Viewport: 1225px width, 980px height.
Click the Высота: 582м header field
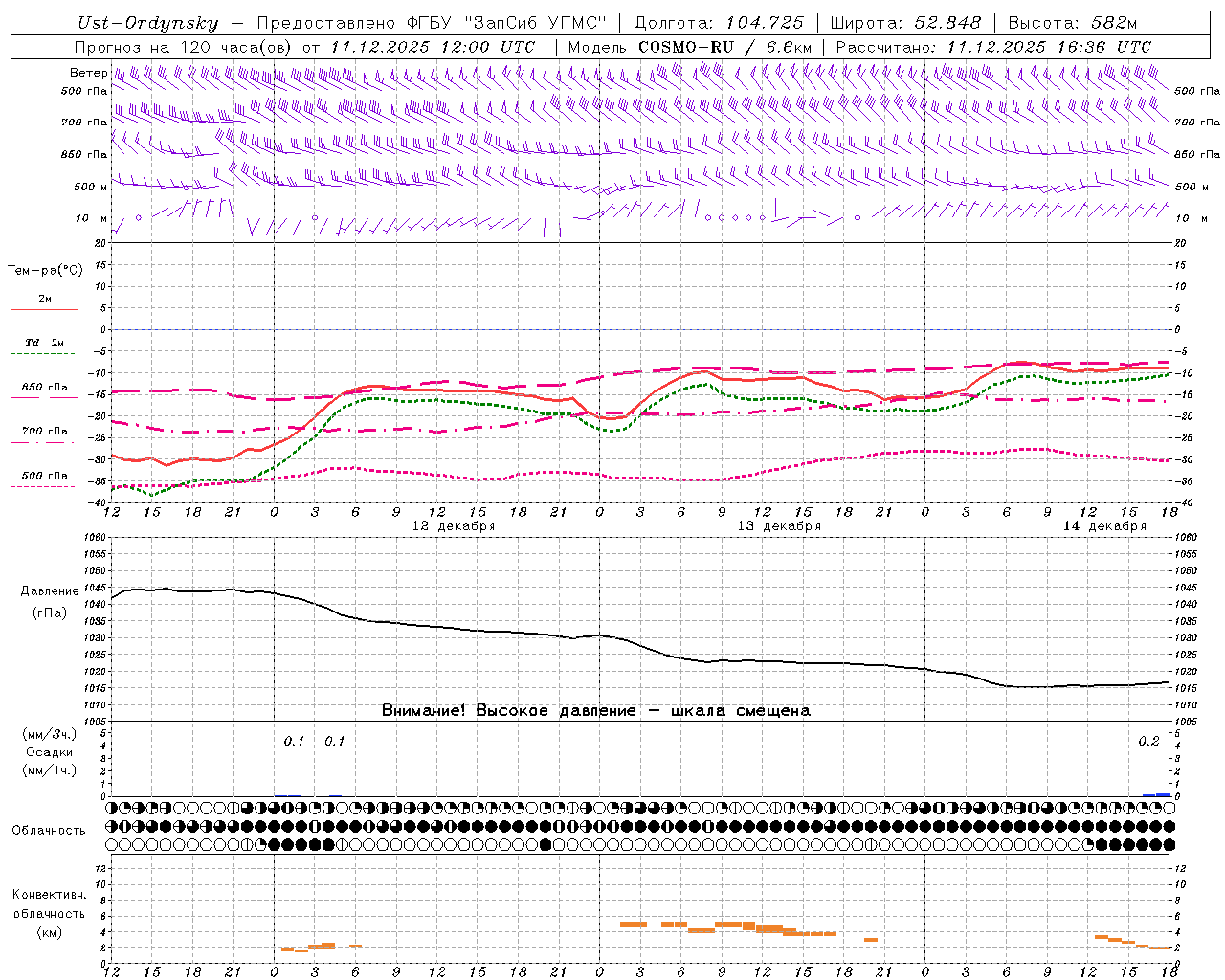(x=1074, y=23)
